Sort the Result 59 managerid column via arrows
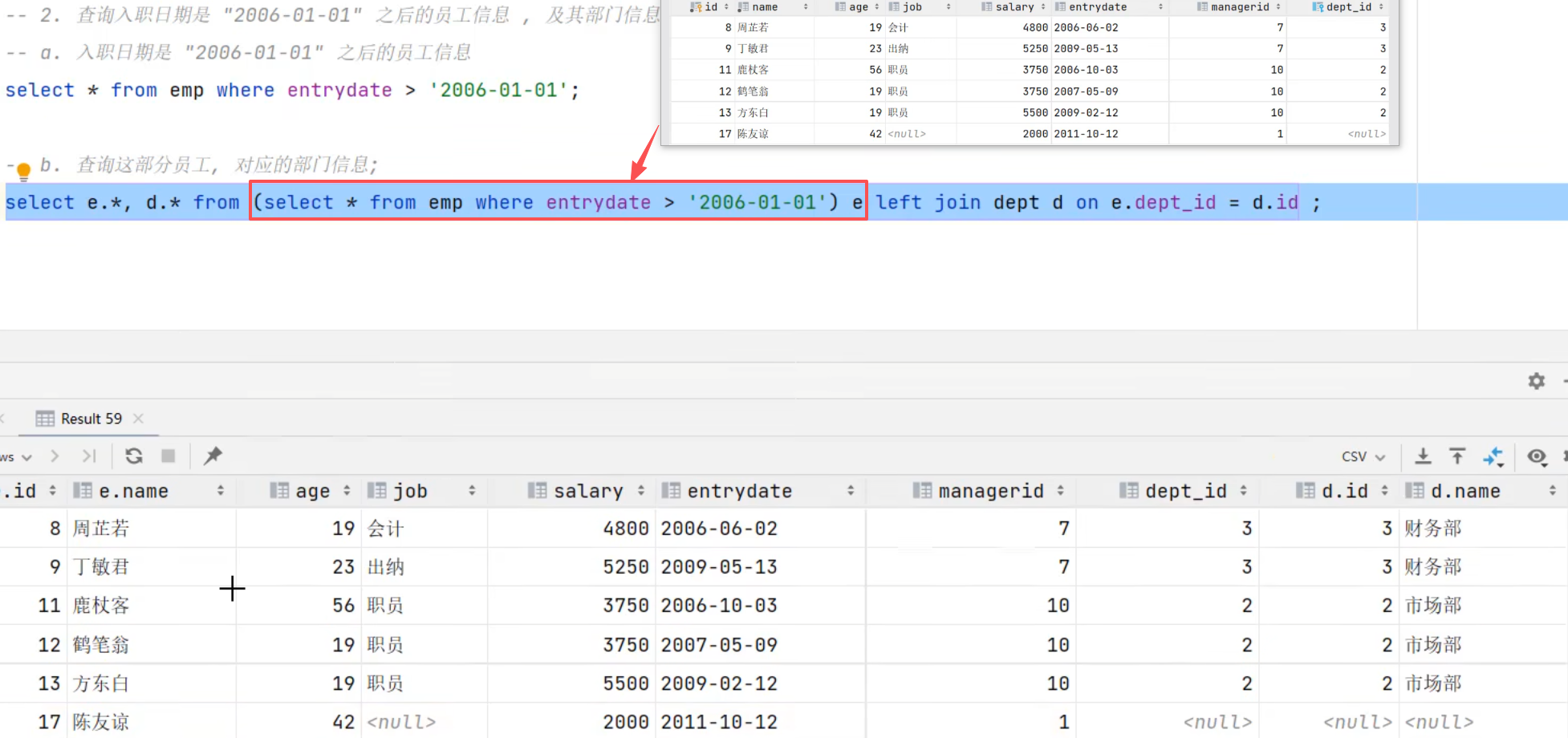Screen dimensions: 1568x738 click(1060, 490)
